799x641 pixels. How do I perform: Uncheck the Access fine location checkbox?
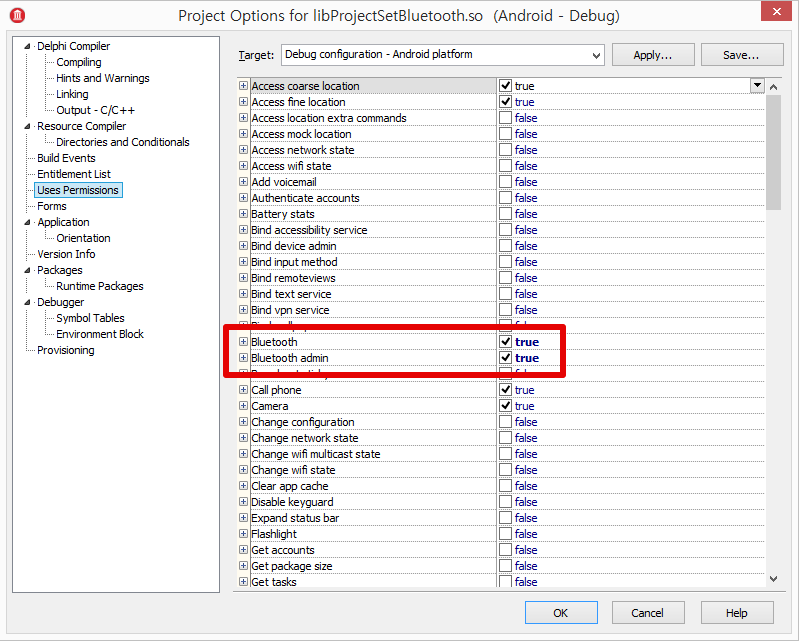coord(505,102)
